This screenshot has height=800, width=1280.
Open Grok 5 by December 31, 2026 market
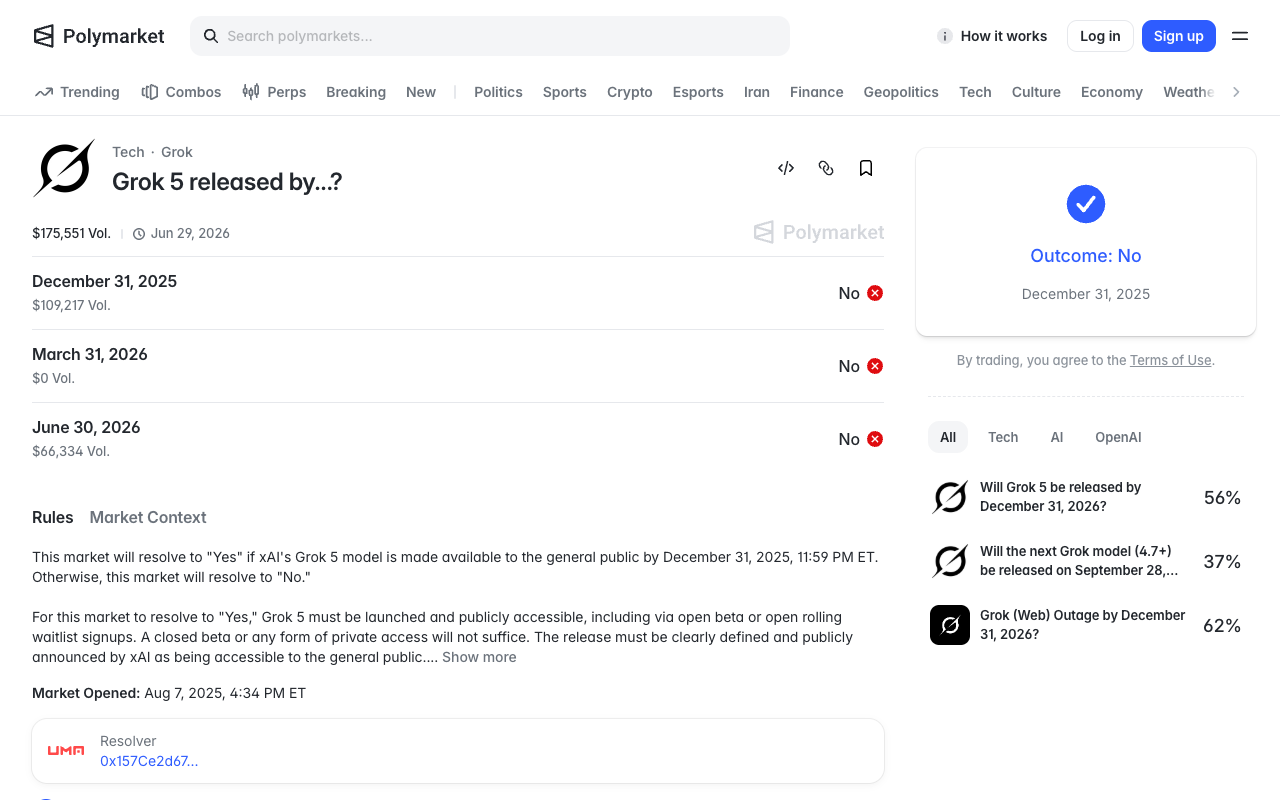point(1086,497)
